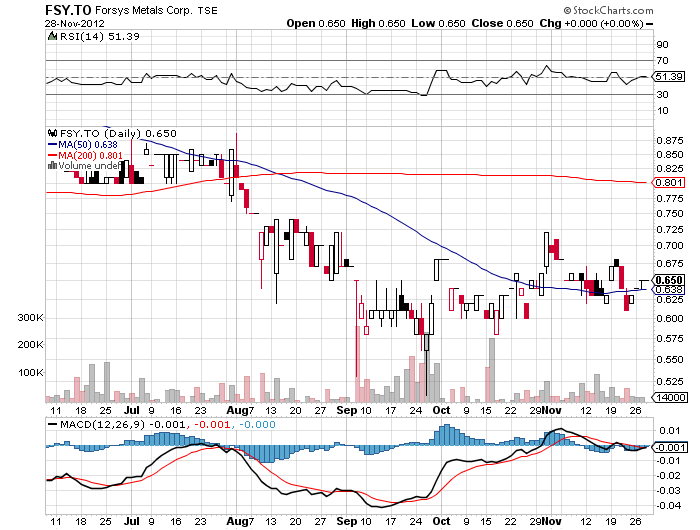Click the boxed blue 0.638 price tag
The height and width of the screenshot is (530, 700).
tap(669, 290)
